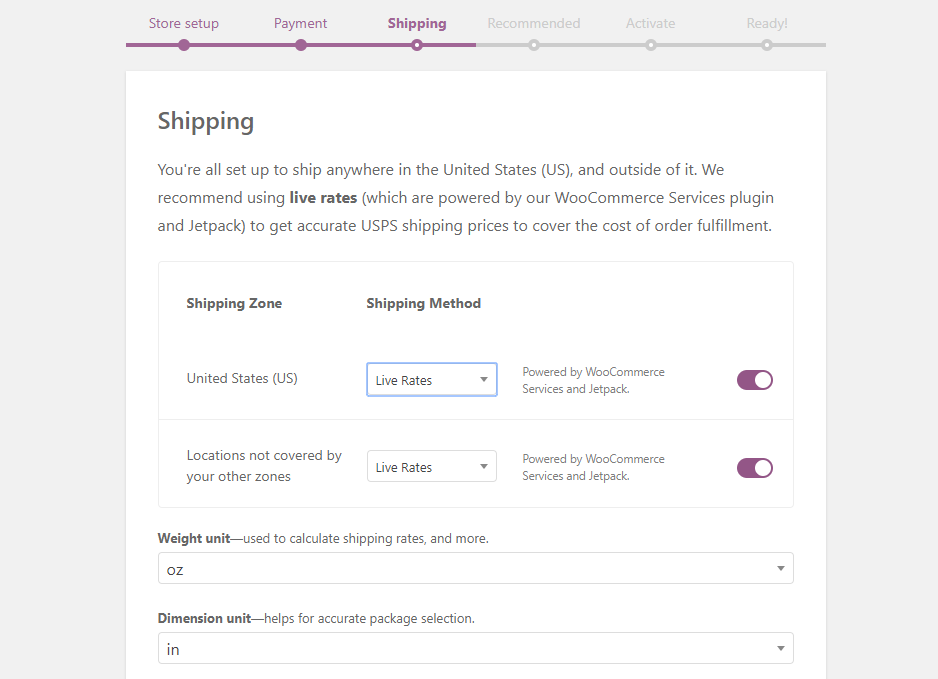Viewport: 938px width, 679px height.
Task: Click the Store setup step circle marker
Action: pos(184,45)
